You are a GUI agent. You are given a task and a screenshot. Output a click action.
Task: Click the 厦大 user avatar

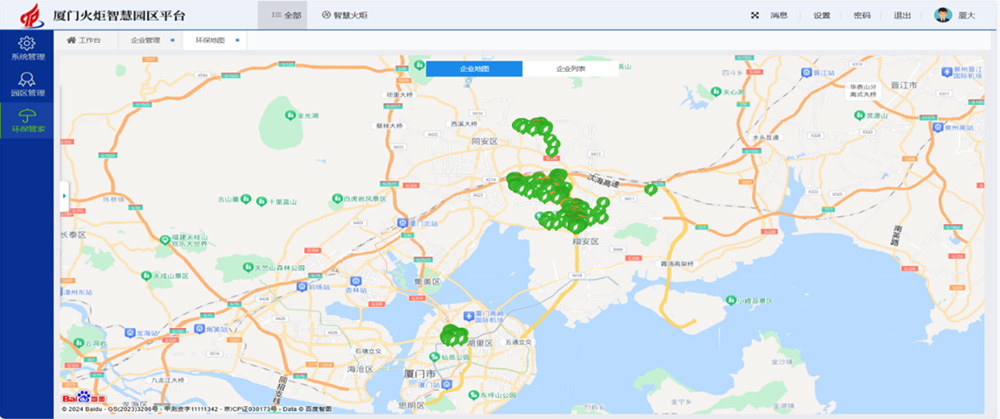(x=942, y=15)
